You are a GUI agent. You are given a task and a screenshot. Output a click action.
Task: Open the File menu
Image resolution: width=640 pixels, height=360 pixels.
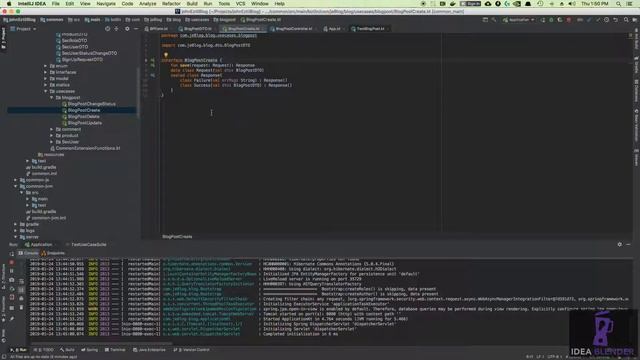tap(56, 4)
